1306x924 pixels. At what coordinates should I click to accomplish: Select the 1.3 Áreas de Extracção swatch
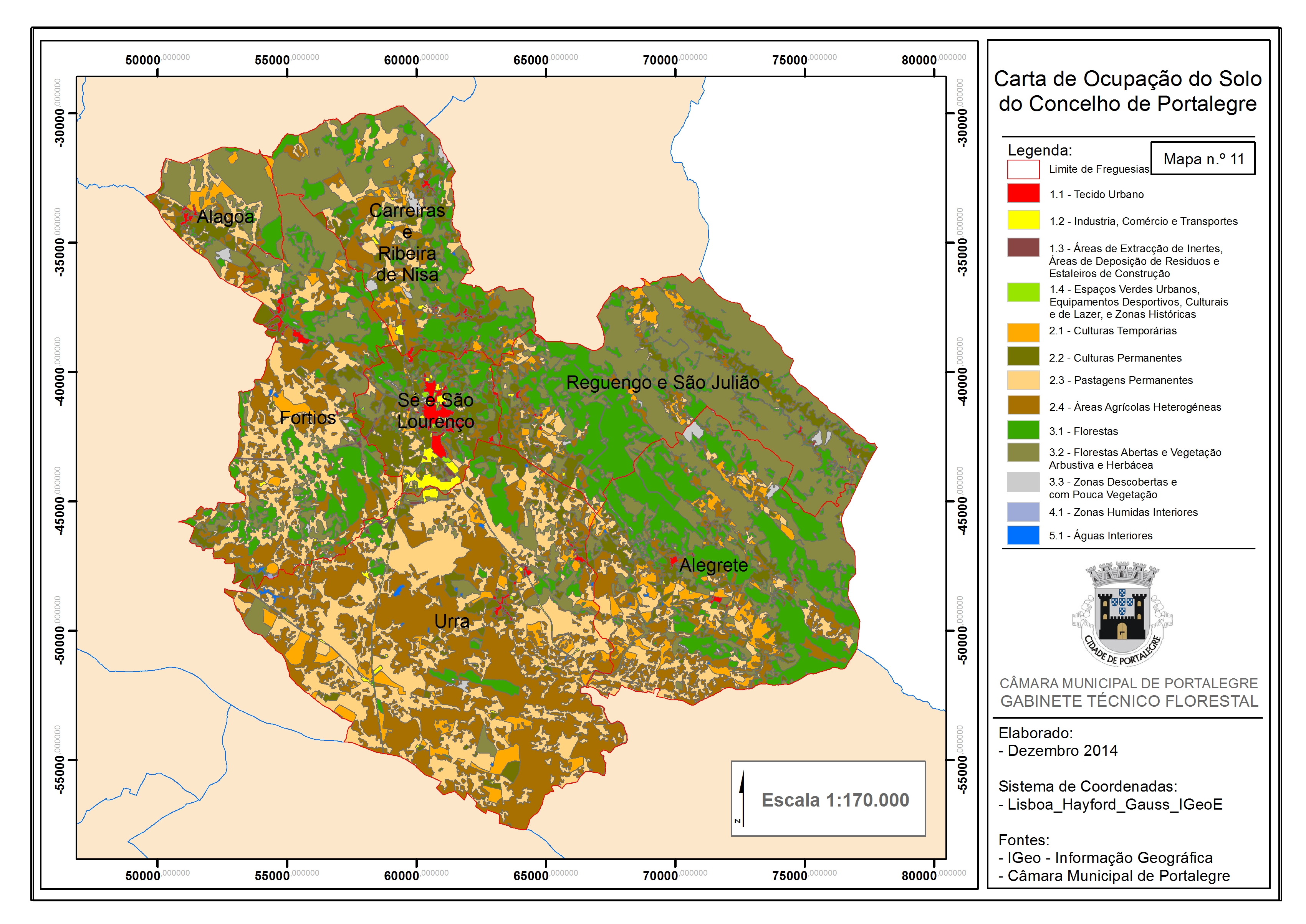click(1023, 248)
